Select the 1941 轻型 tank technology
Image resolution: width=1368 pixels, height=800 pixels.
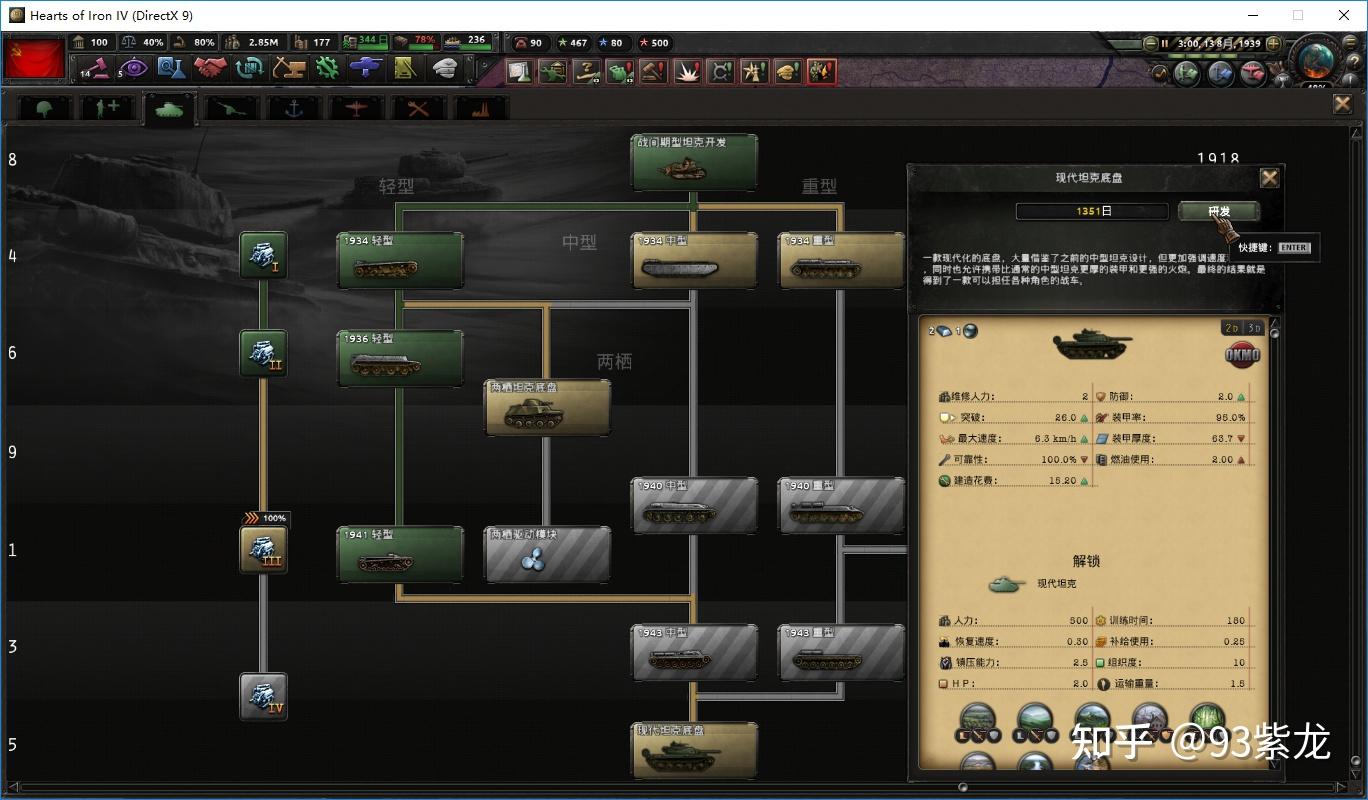[400, 555]
